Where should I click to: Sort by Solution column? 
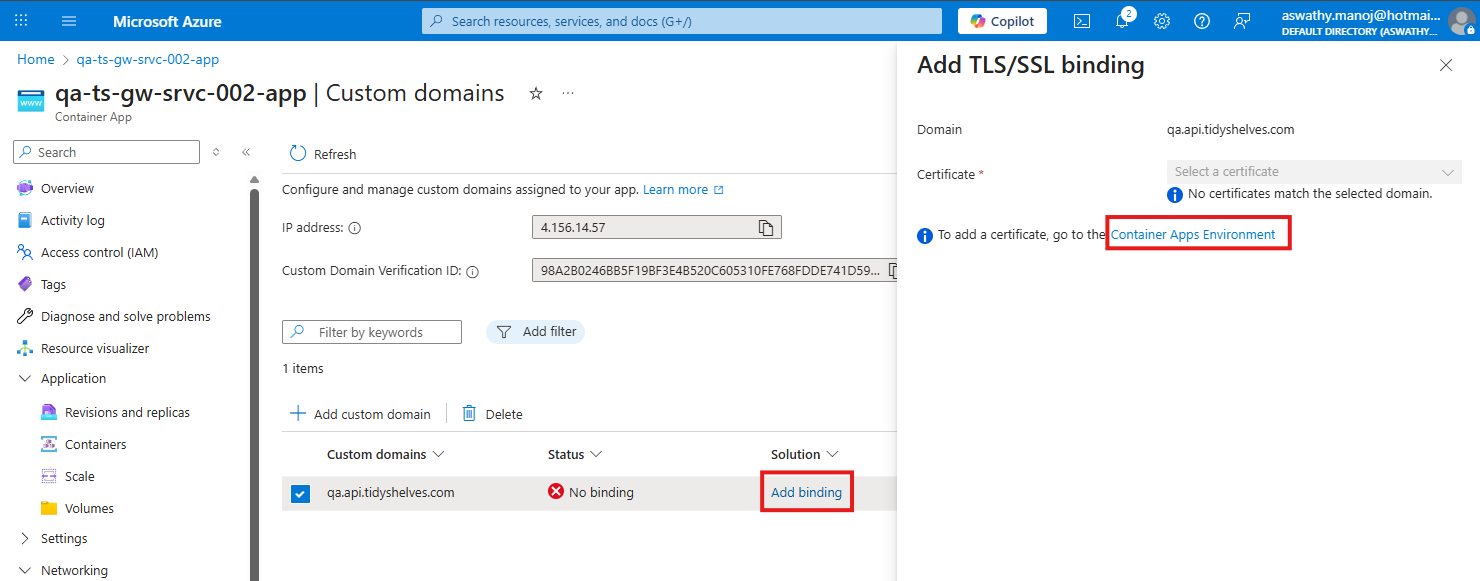click(x=804, y=454)
